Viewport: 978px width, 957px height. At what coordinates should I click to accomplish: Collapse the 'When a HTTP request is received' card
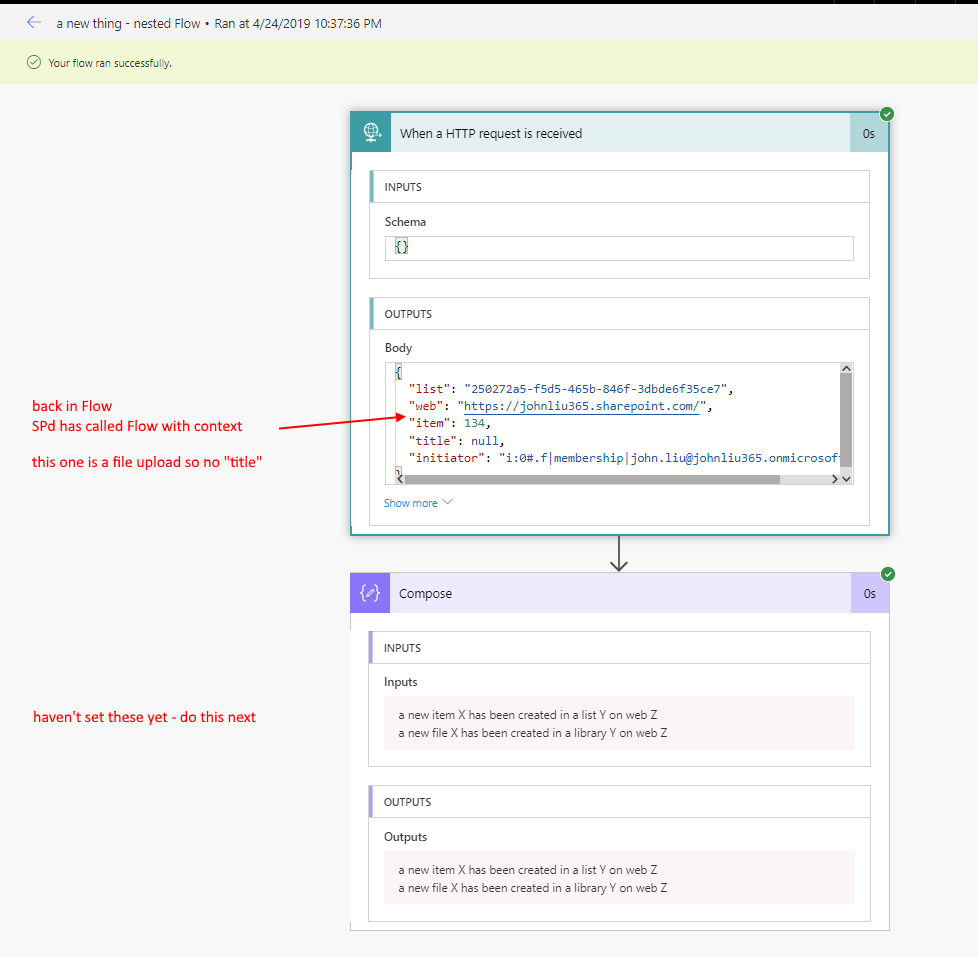(600, 133)
